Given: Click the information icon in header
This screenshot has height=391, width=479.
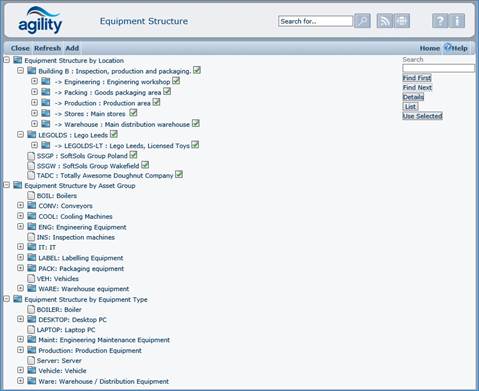Looking at the screenshot, I should [457, 21].
